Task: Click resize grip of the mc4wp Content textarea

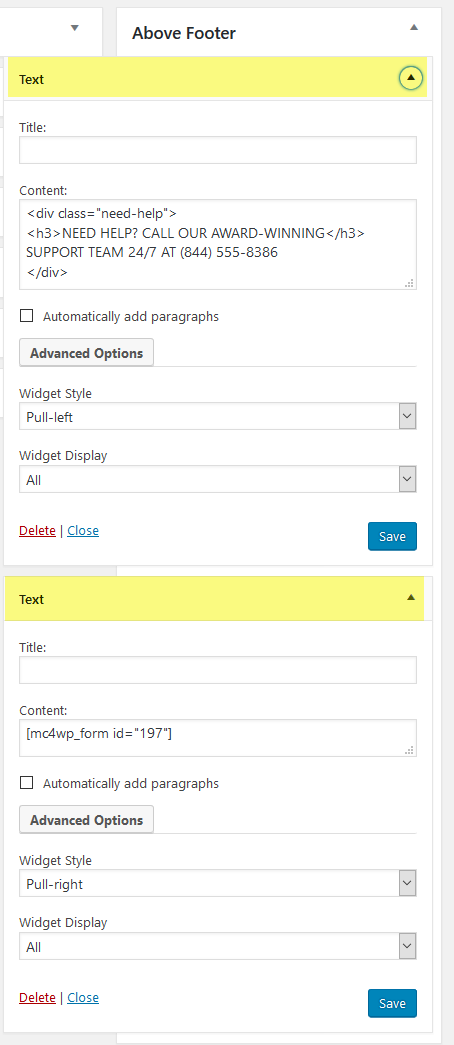Action: click(409, 750)
